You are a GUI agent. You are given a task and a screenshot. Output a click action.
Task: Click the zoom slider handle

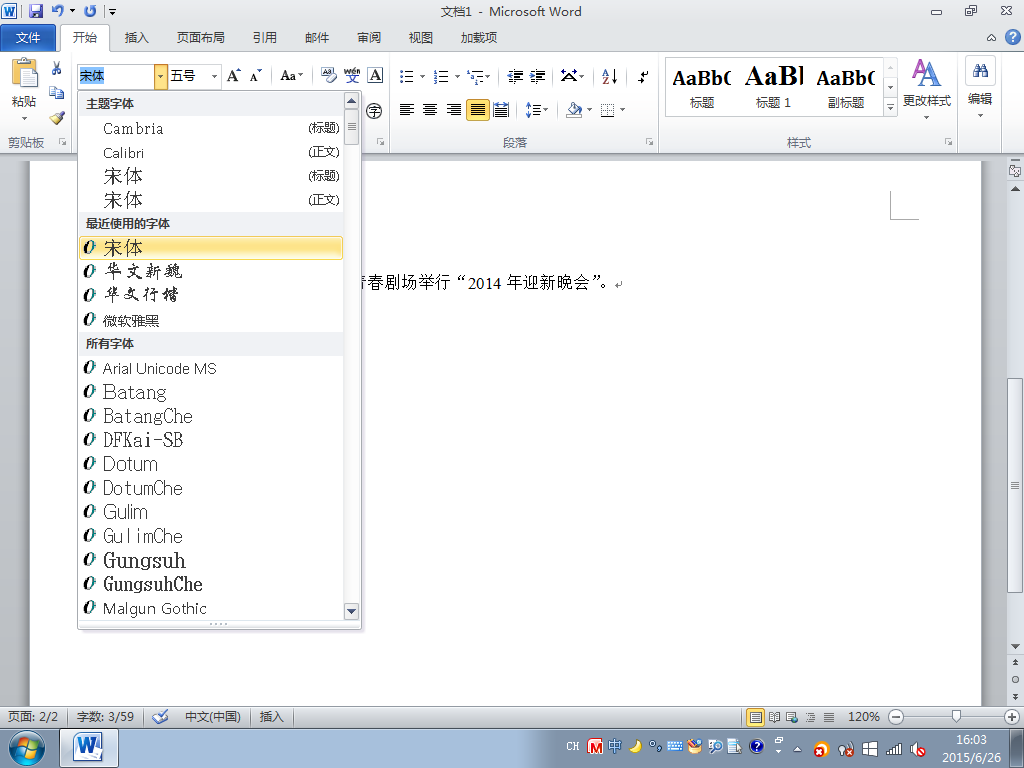tap(956, 716)
